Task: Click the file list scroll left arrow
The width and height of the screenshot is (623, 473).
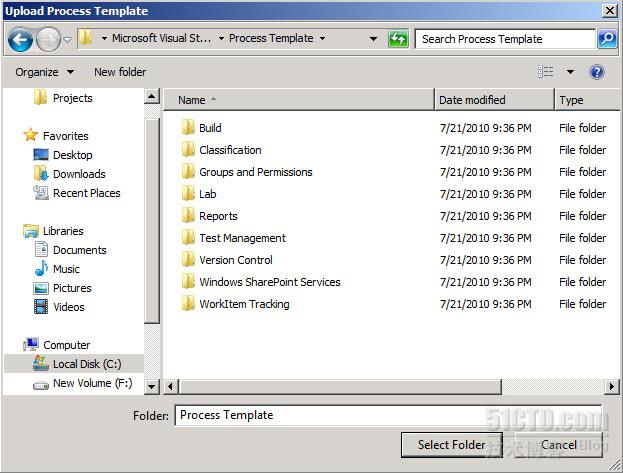Action: coord(170,386)
